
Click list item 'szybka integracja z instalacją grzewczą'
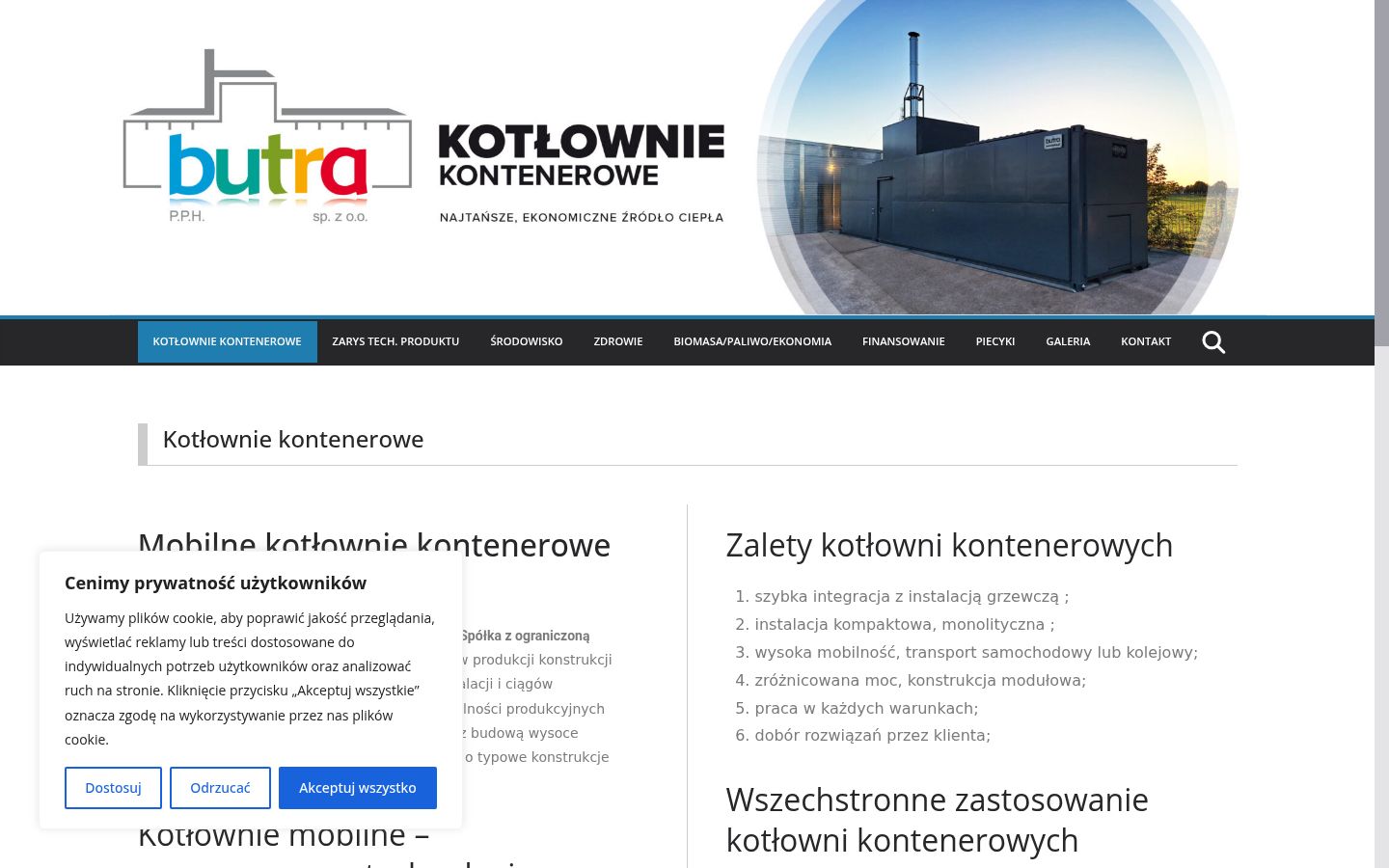[x=912, y=597]
